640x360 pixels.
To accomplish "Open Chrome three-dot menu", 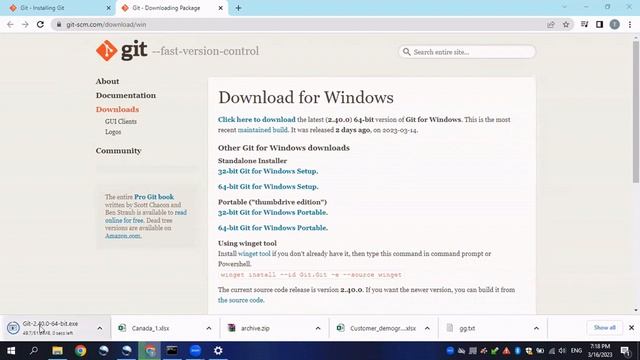I will 630,24.
